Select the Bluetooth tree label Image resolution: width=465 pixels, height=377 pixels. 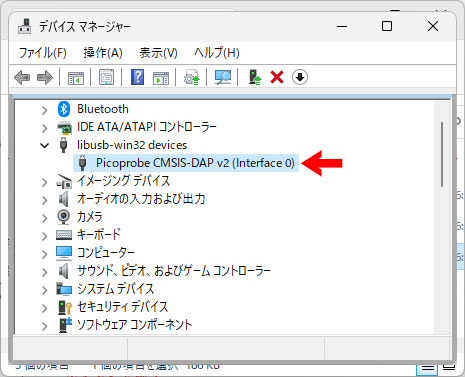point(103,109)
